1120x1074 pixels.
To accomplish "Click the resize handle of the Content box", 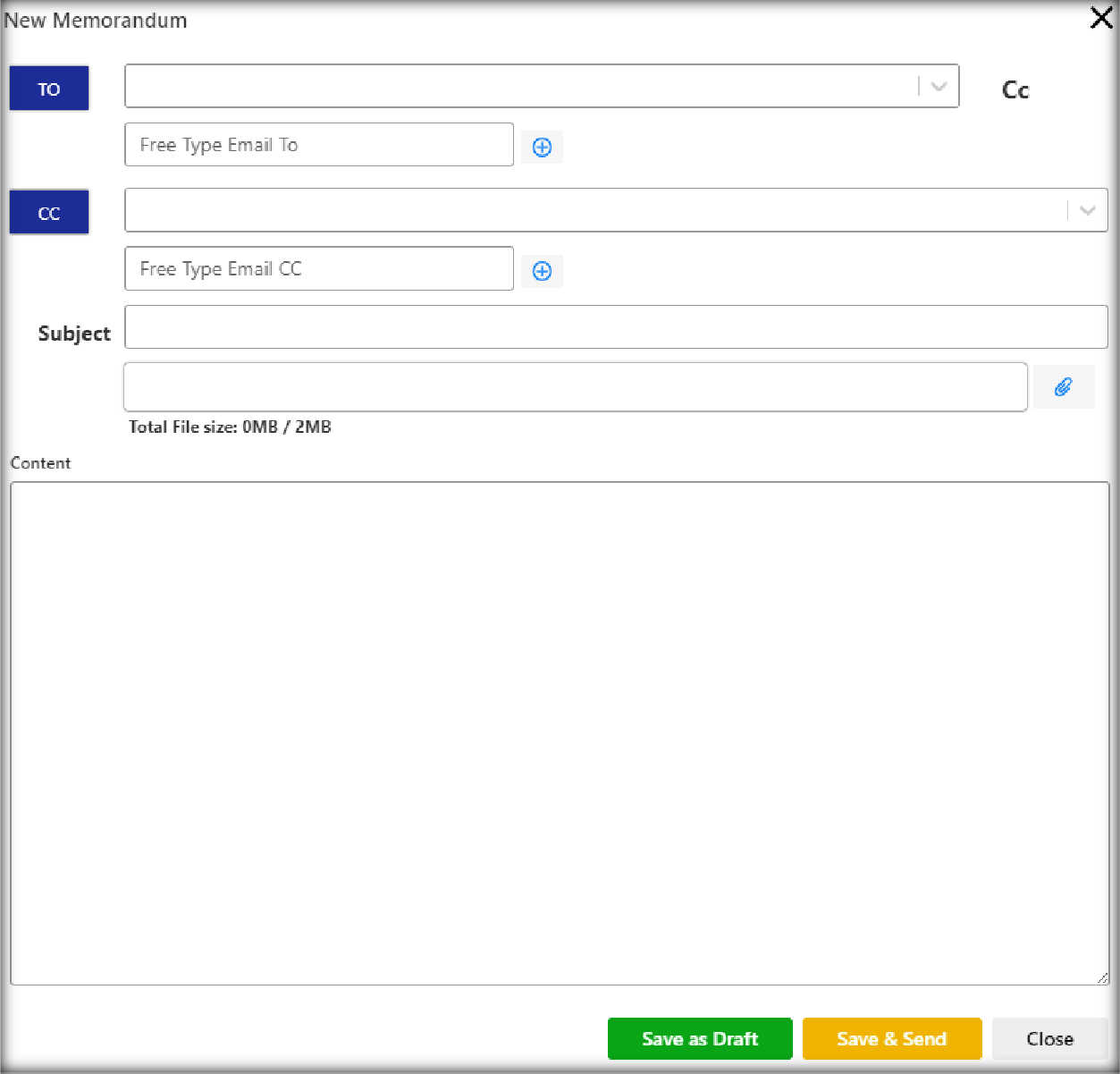I will (x=1102, y=978).
